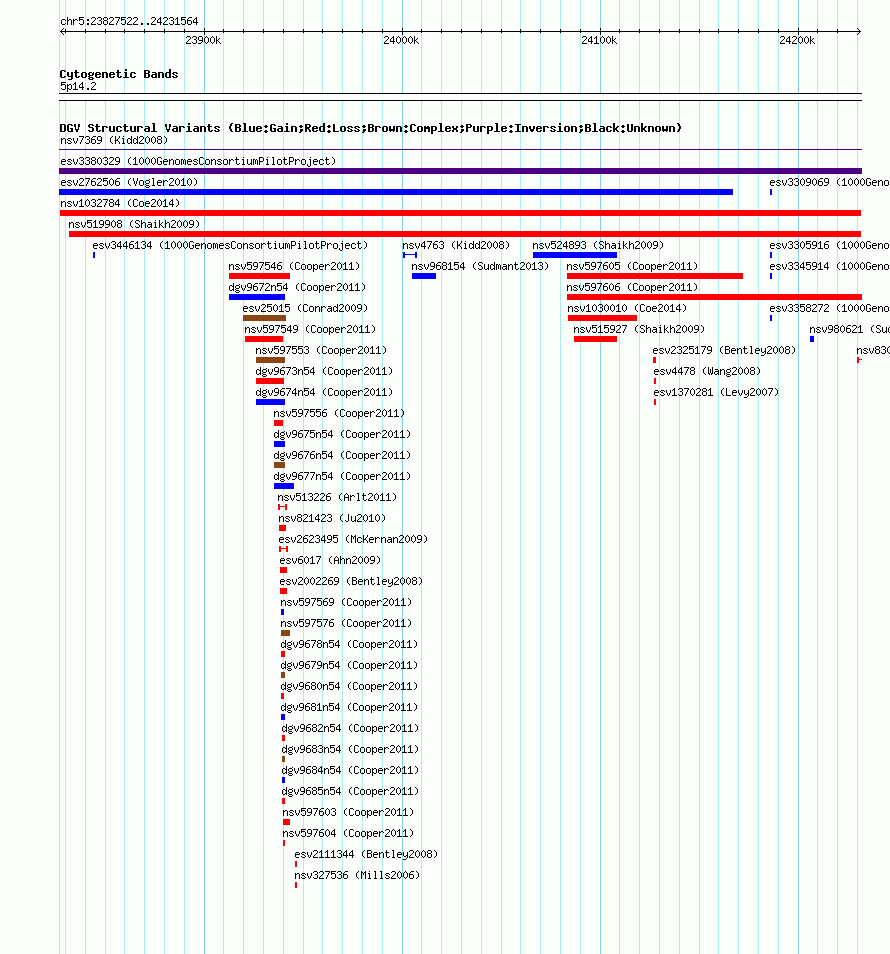Select esv3345914 variant label
890x954 pixels.
point(829,266)
